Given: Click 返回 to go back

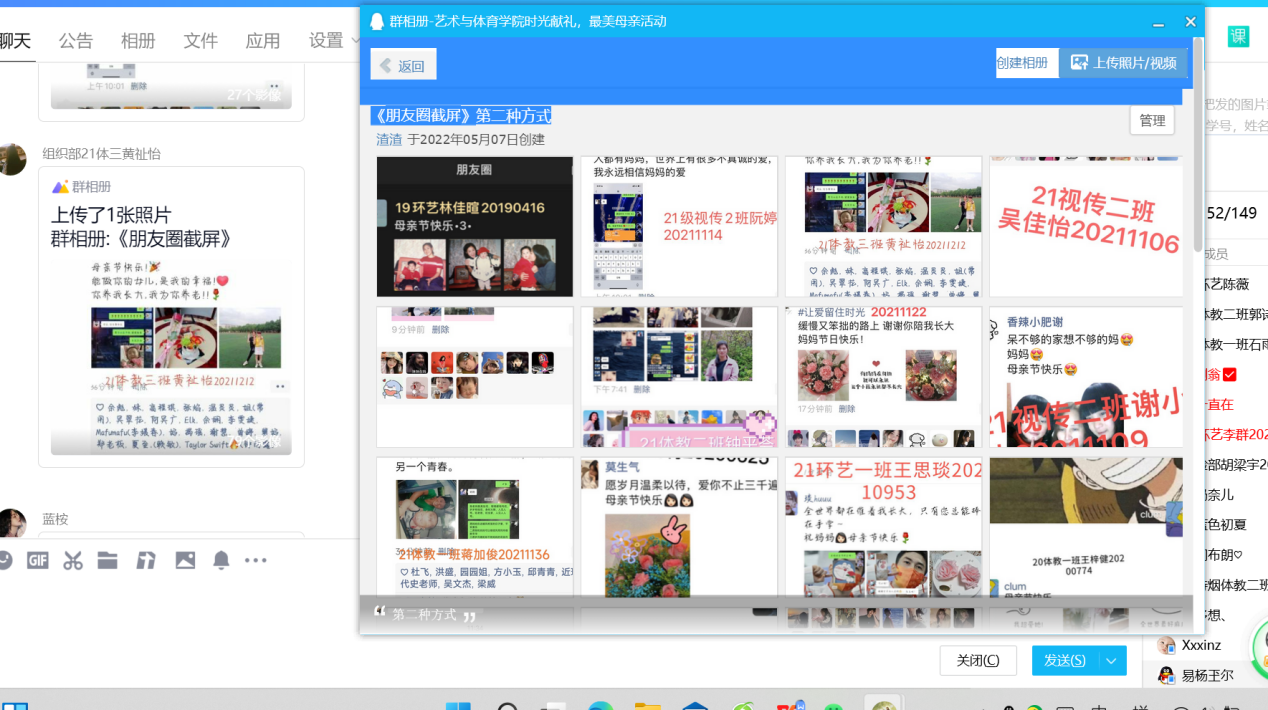Looking at the screenshot, I should tap(403, 65).
